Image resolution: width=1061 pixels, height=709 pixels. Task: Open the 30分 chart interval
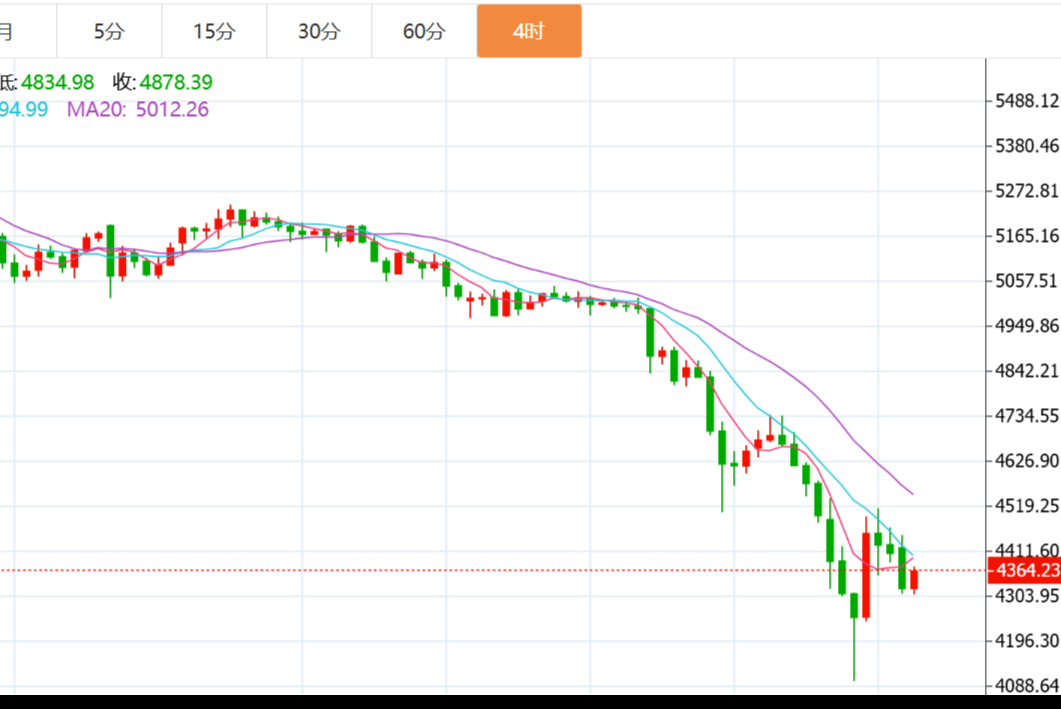319,31
